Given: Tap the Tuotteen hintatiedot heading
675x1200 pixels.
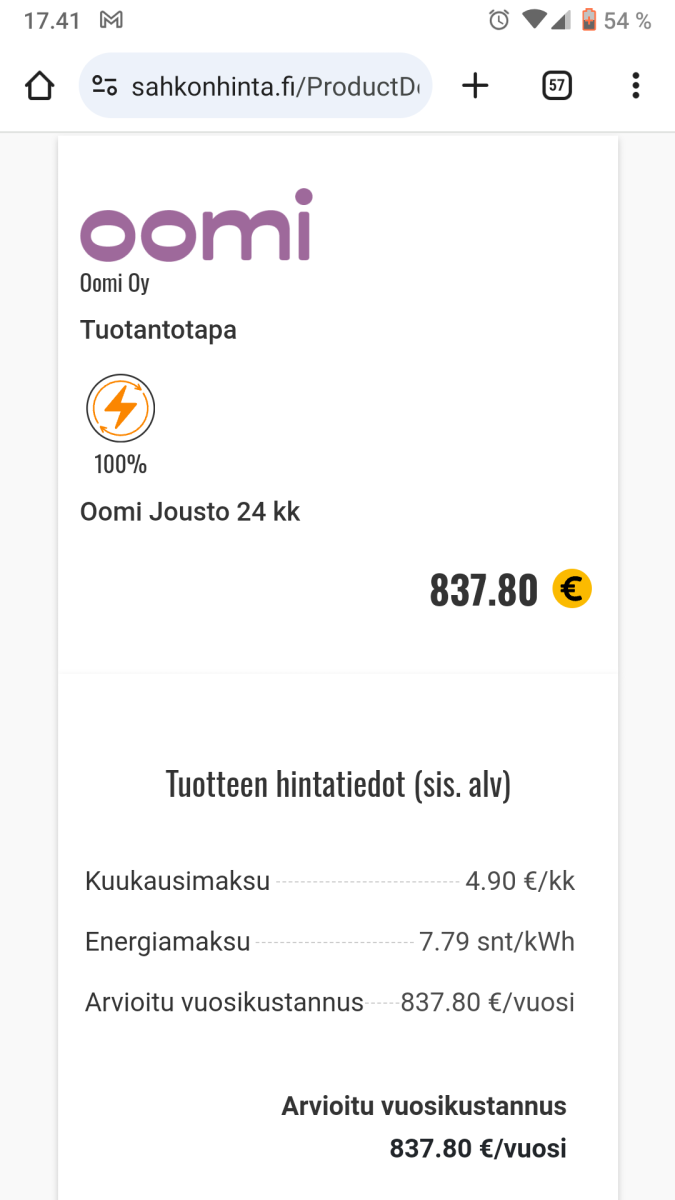Looking at the screenshot, I should coord(338,785).
